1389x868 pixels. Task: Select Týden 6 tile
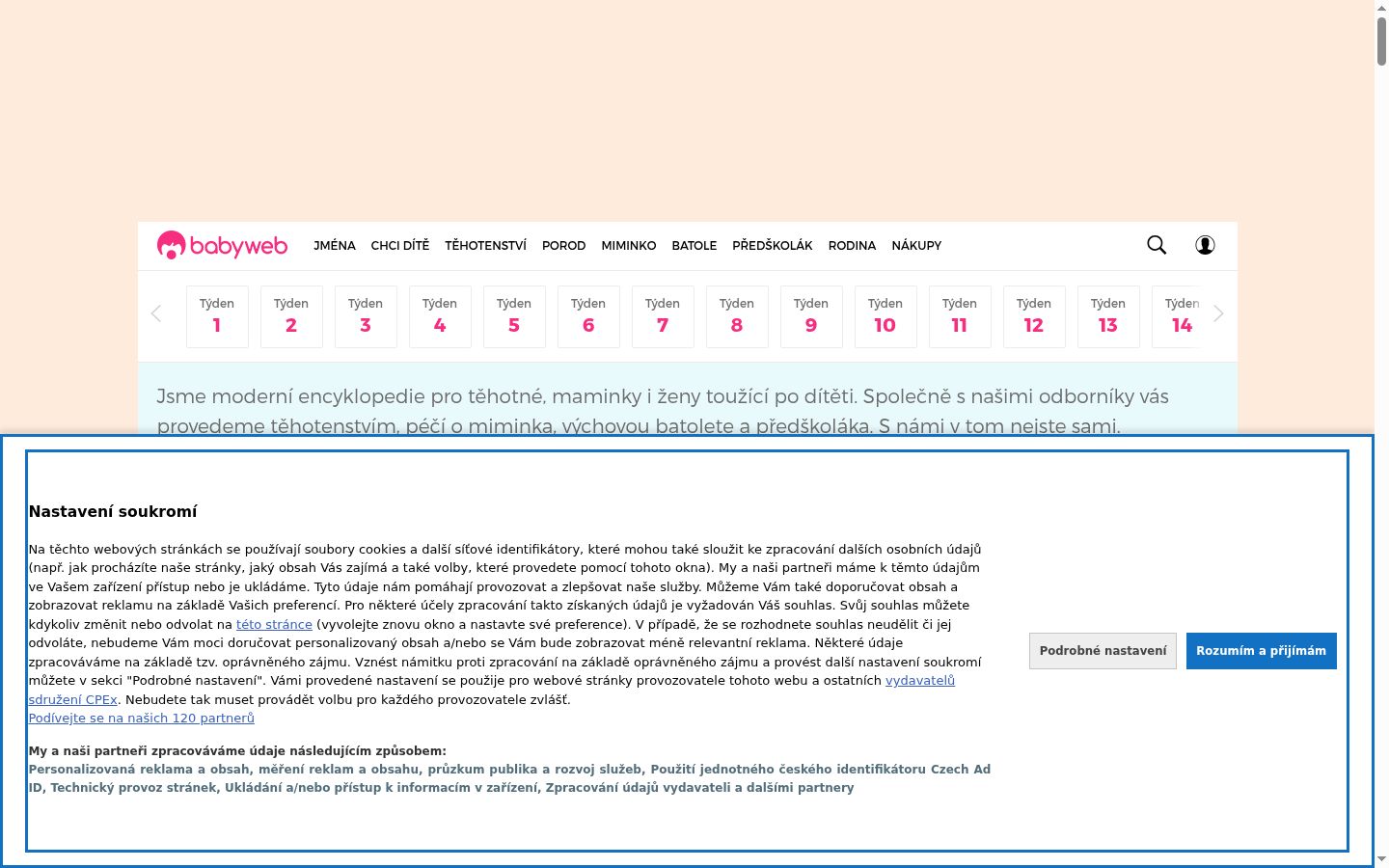588,316
